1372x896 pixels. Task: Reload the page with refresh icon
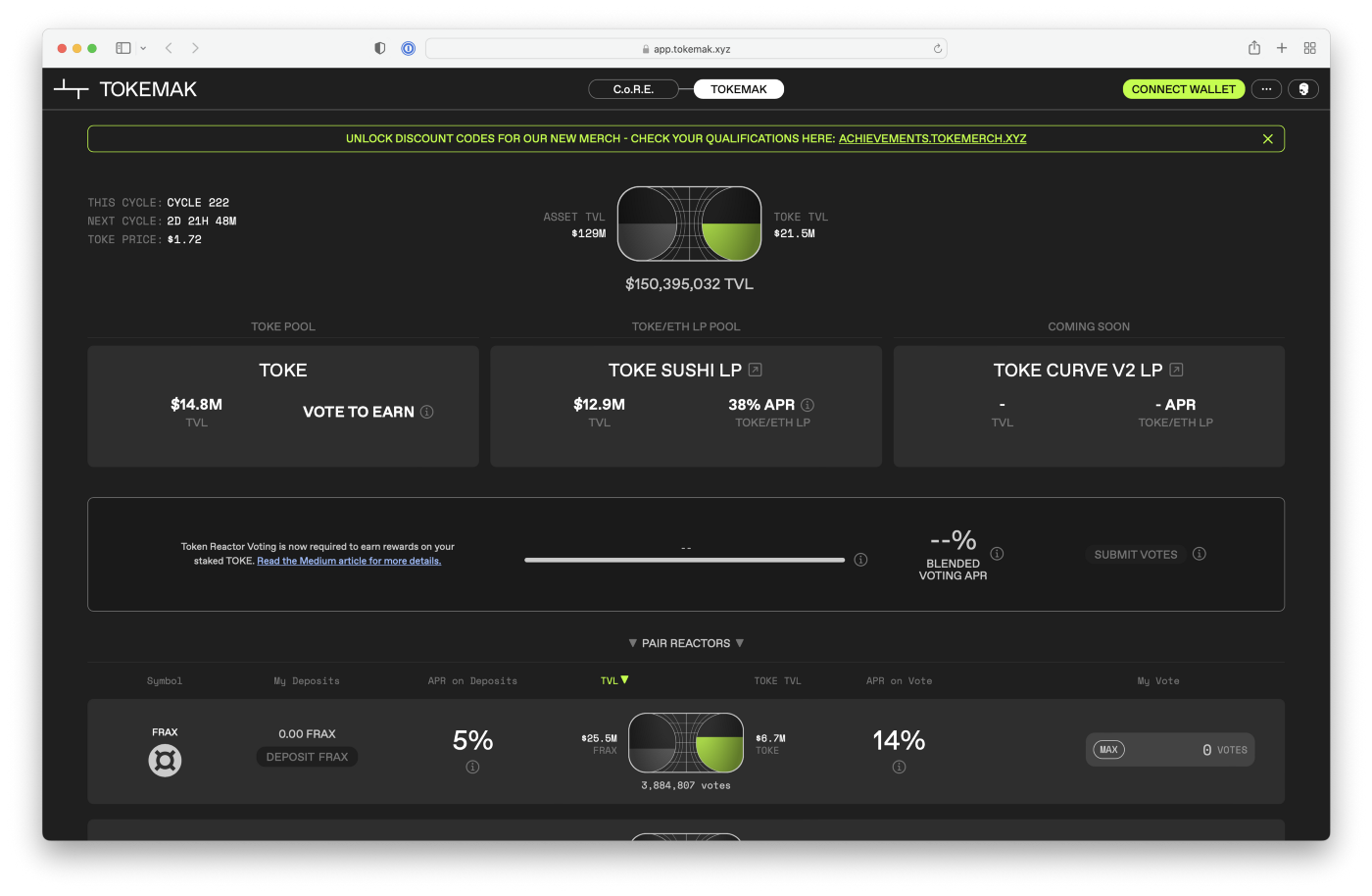tap(938, 48)
